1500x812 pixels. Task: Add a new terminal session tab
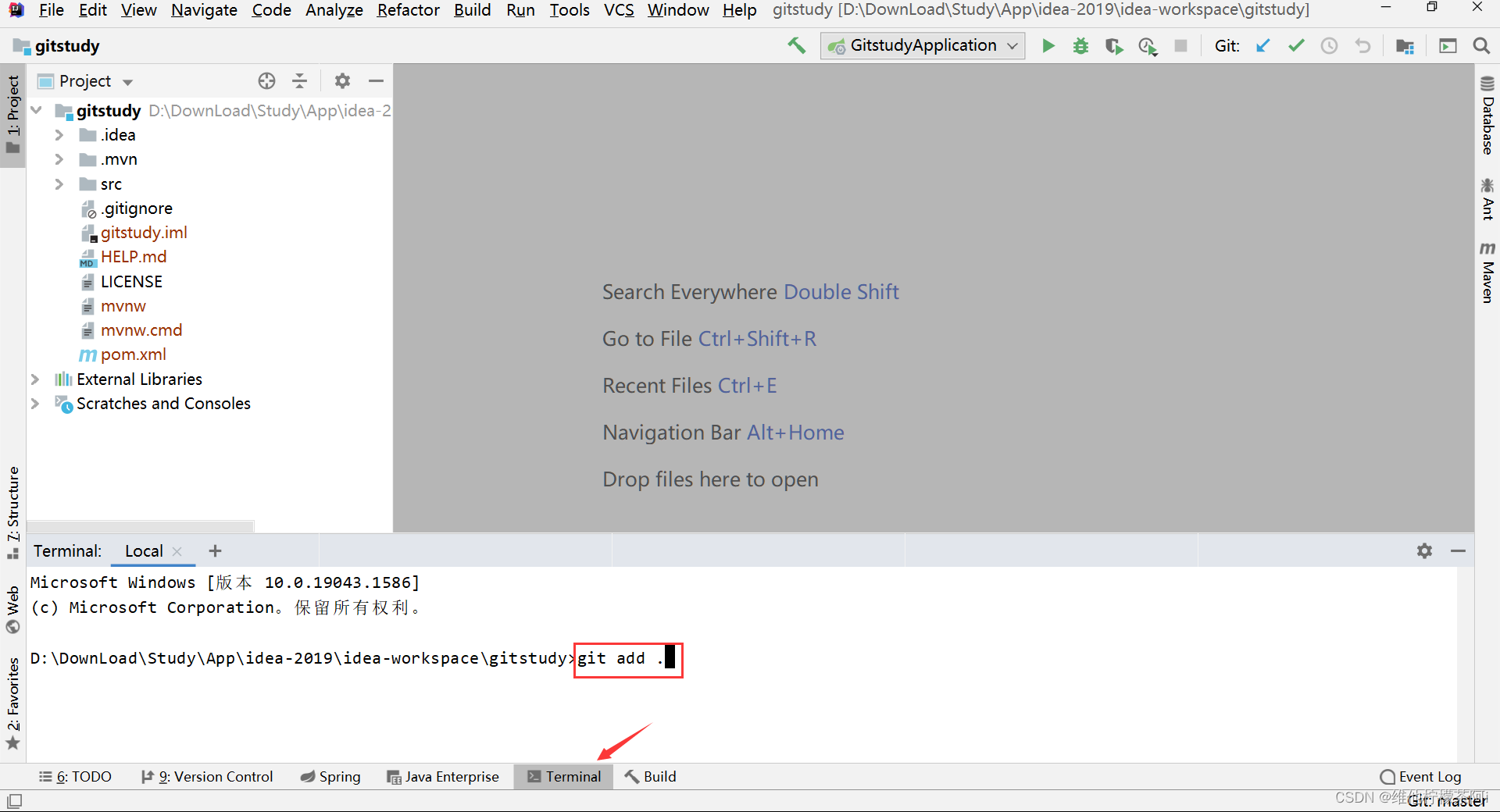point(216,550)
